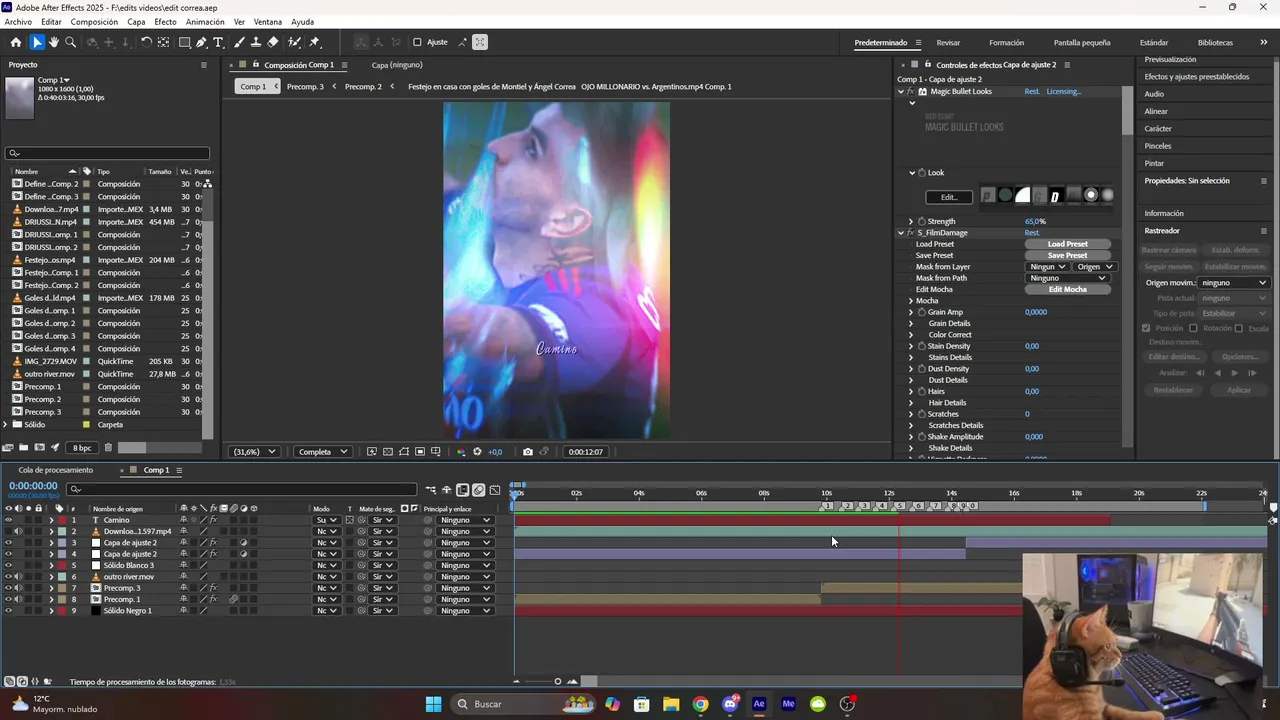Open the magnification dropdown showing 31,6%
1280x720 pixels.
tap(254, 452)
